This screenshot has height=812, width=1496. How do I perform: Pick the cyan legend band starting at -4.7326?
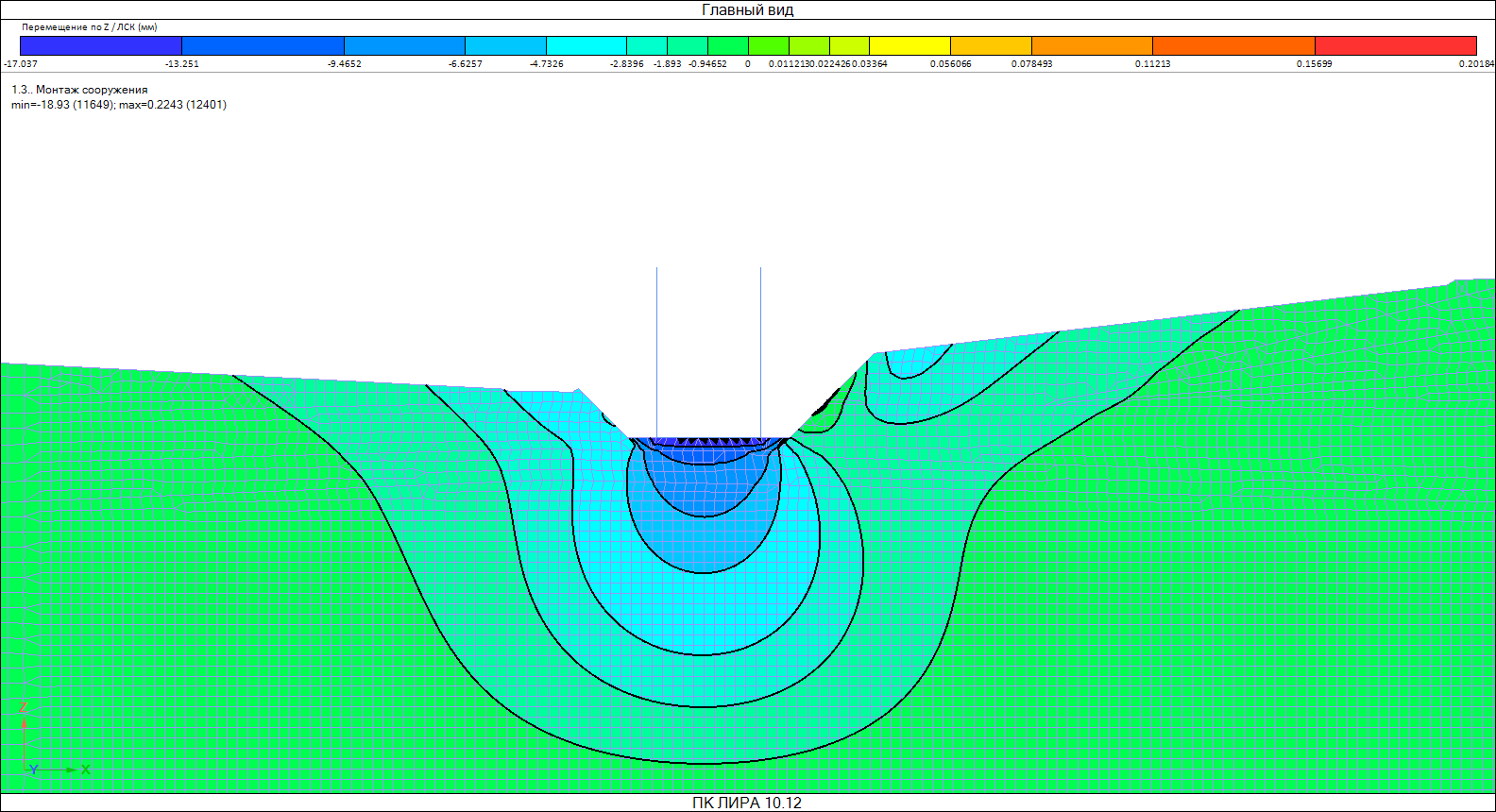(586, 45)
